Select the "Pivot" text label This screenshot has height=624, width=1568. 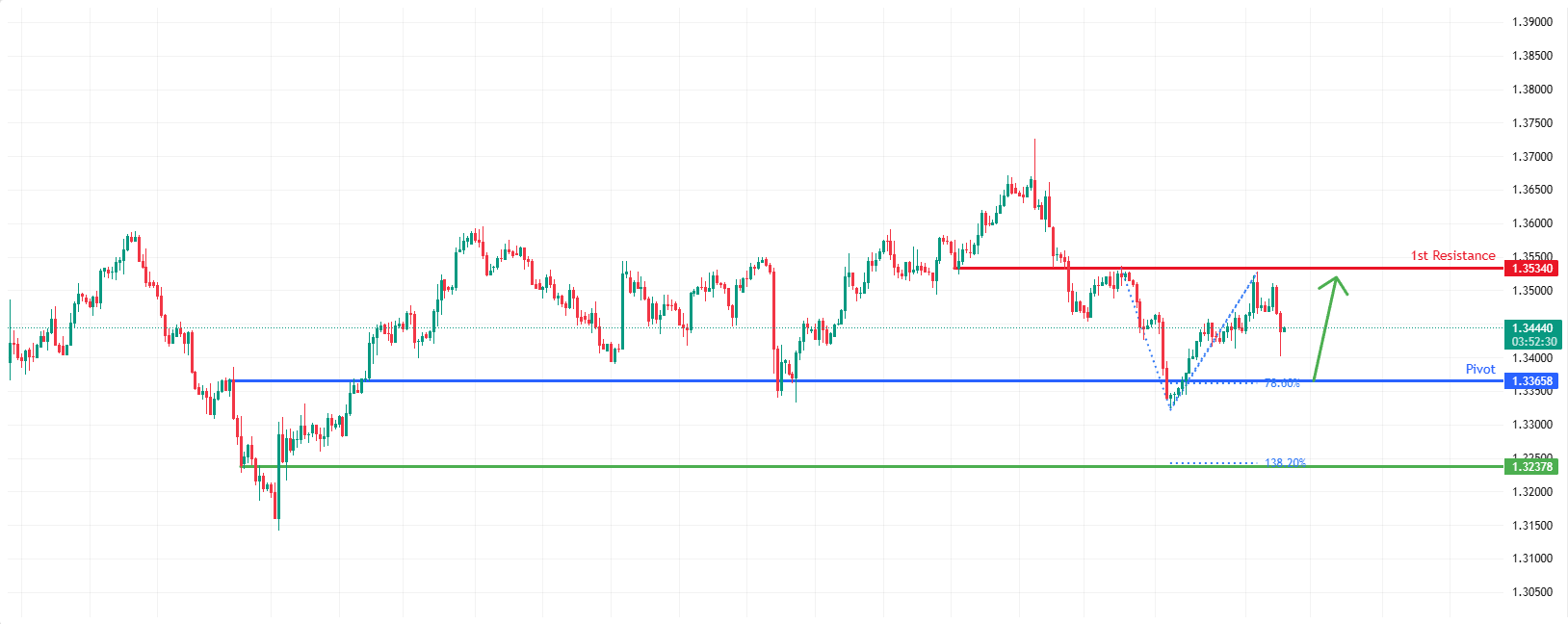[1479, 369]
